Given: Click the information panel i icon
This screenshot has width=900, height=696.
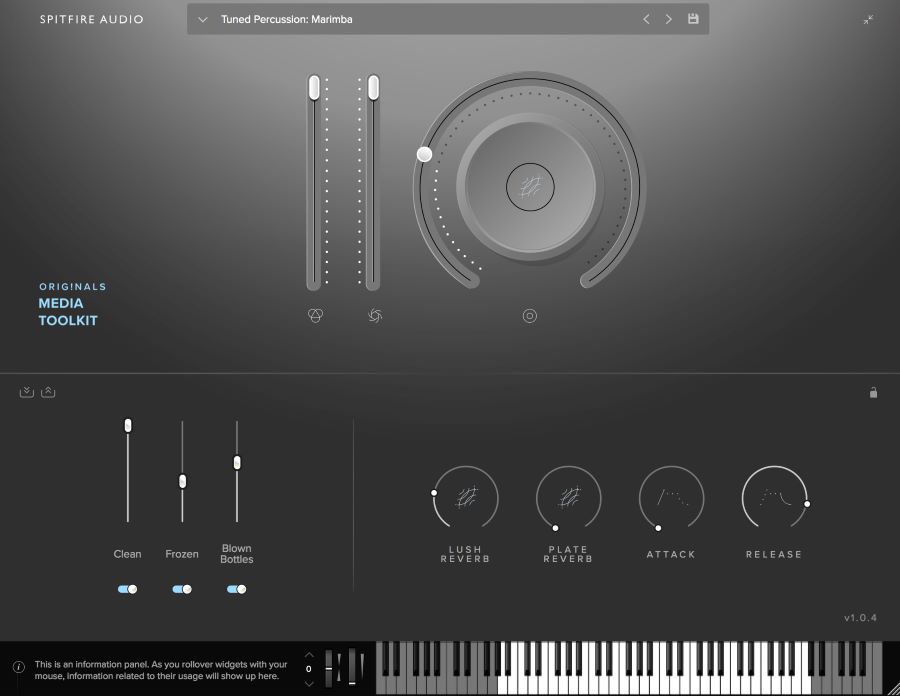Looking at the screenshot, I should (x=18, y=667).
